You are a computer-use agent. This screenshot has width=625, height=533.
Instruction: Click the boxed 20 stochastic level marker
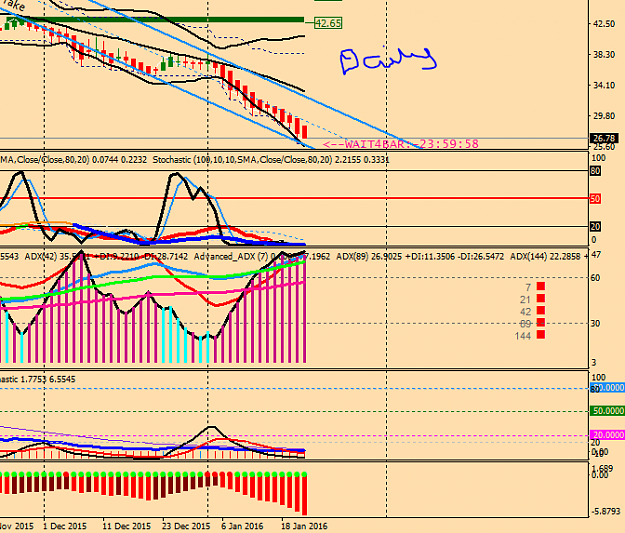click(x=595, y=226)
